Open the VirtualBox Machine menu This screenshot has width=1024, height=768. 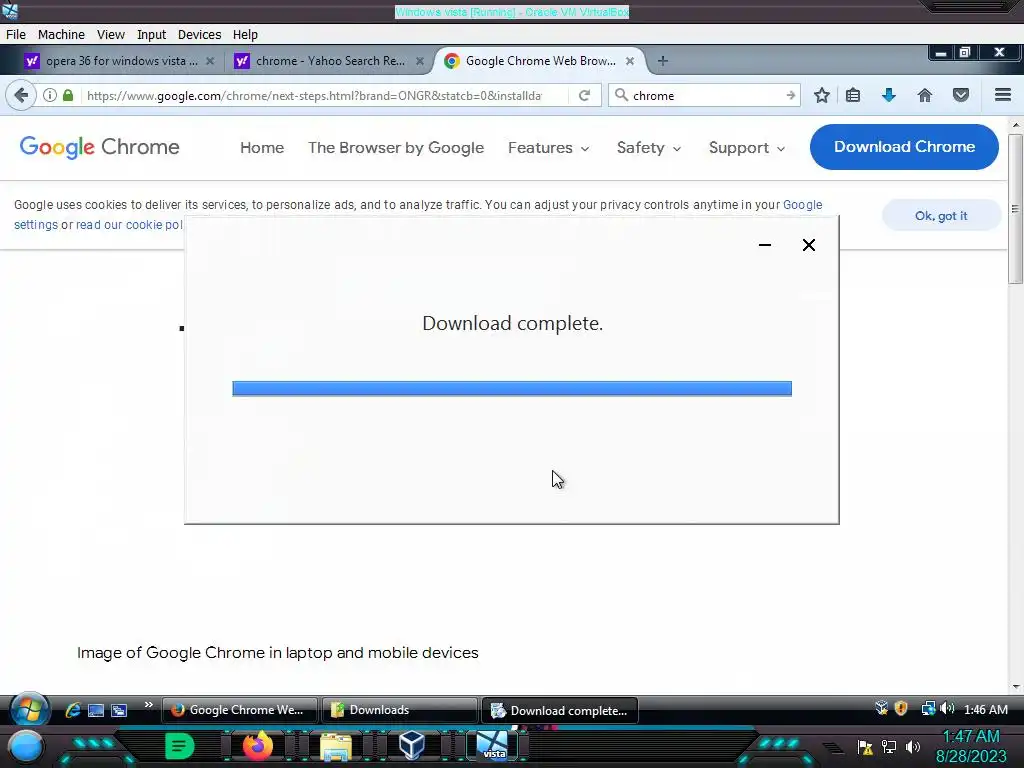[61, 35]
